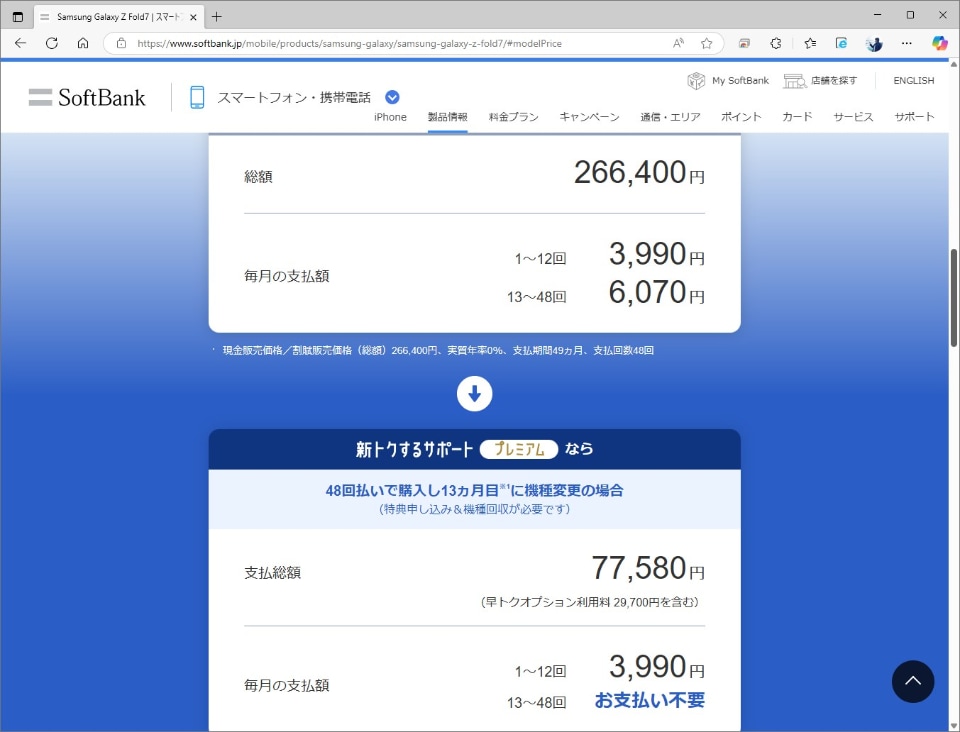Close the Samsung Galaxy Z Fold7 tab

[x=193, y=17]
